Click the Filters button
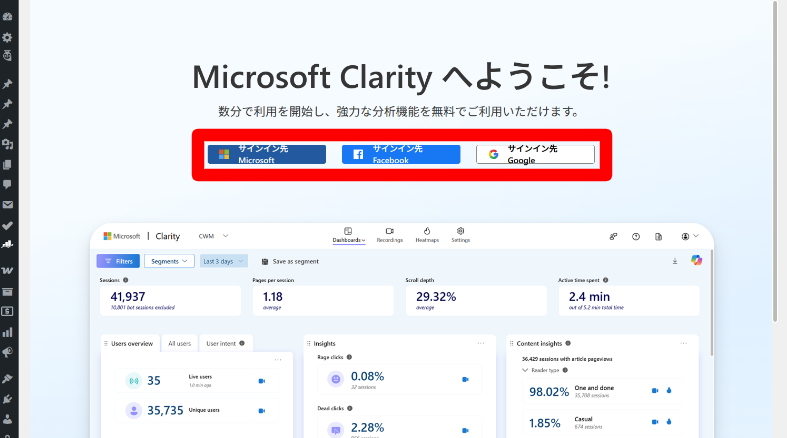 (x=118, y=261)
